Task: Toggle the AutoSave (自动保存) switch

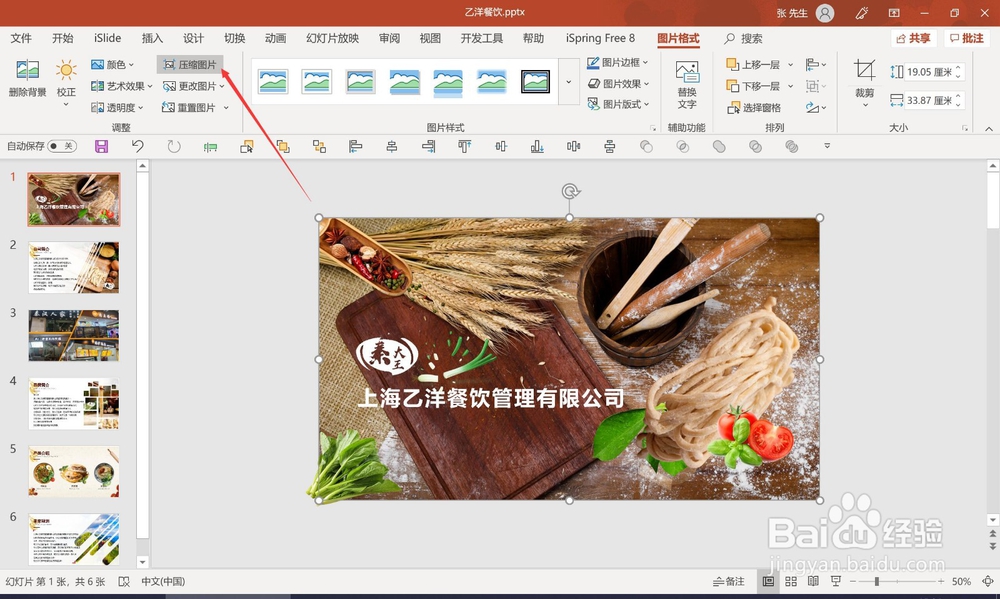Action: coord(62,146)
